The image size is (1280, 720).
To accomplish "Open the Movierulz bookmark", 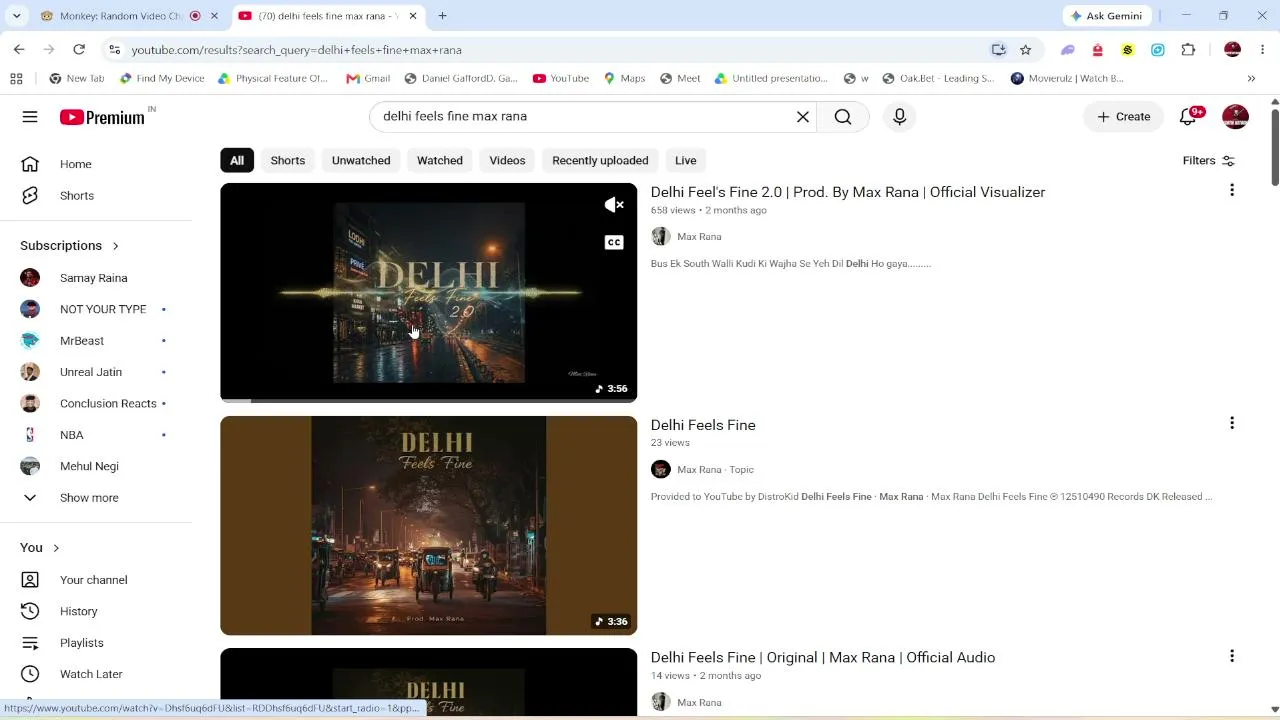I will (1066, 78).
